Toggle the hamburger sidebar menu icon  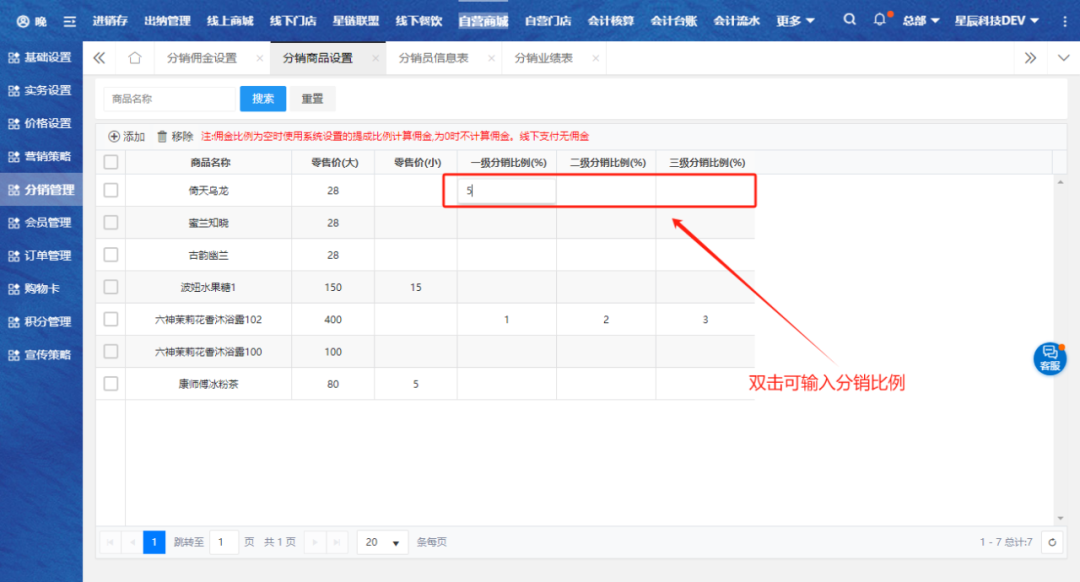click(69, 21)
